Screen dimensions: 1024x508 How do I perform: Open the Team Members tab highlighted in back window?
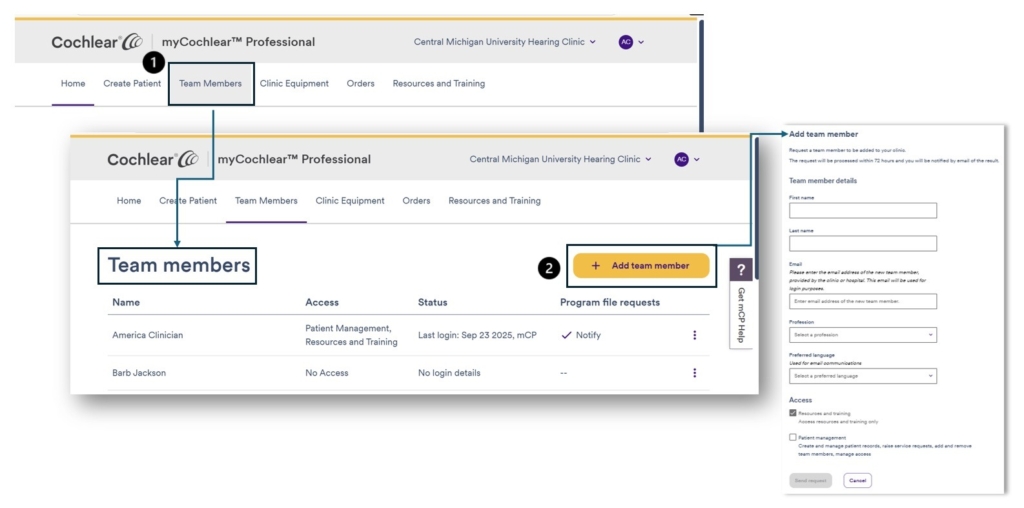click(x=210, y=84)
